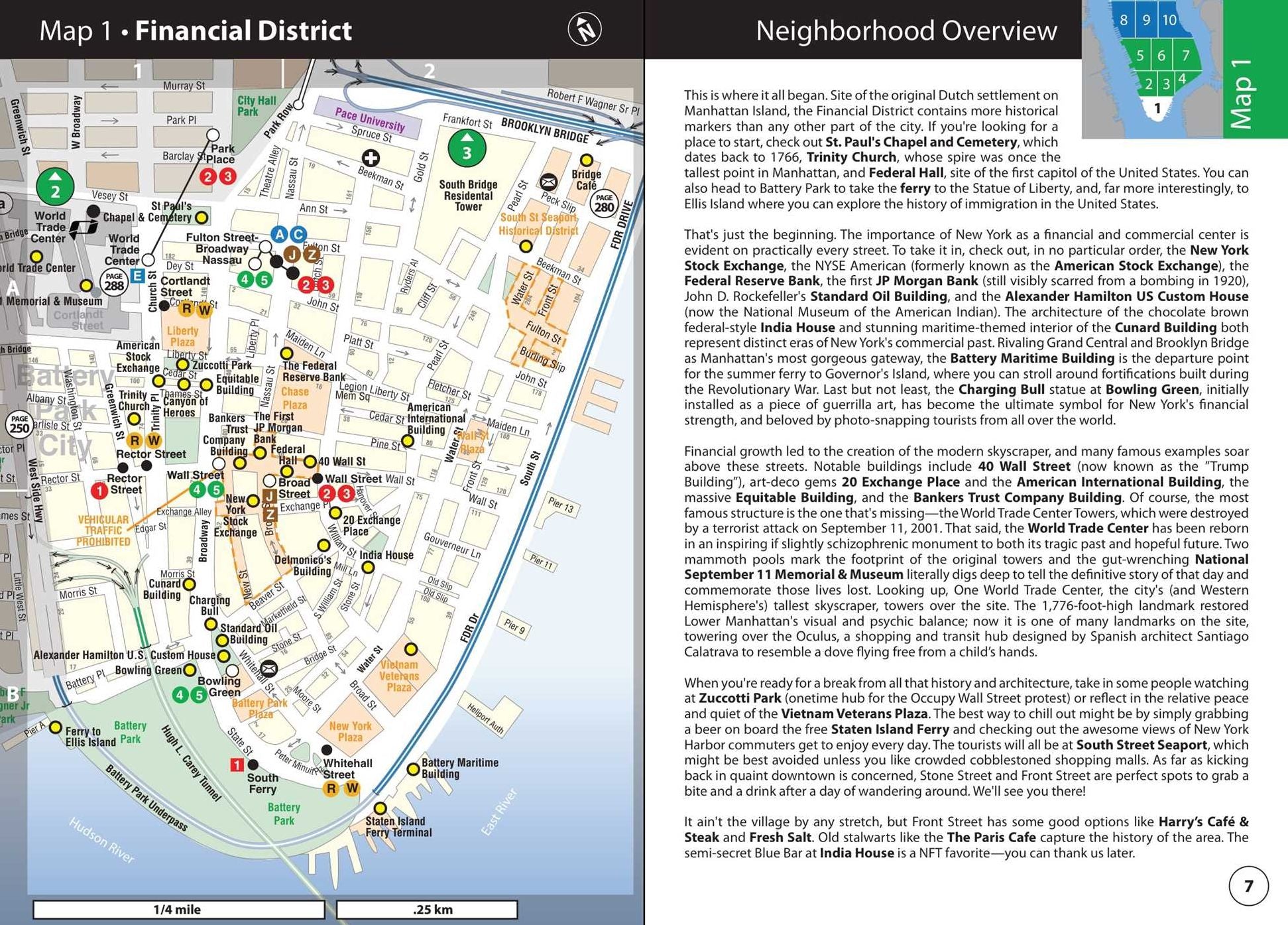The width and height of the screenshot is (1288, 925).
Task: Open the Page 250 reference marker
Action: coord(19,425)
